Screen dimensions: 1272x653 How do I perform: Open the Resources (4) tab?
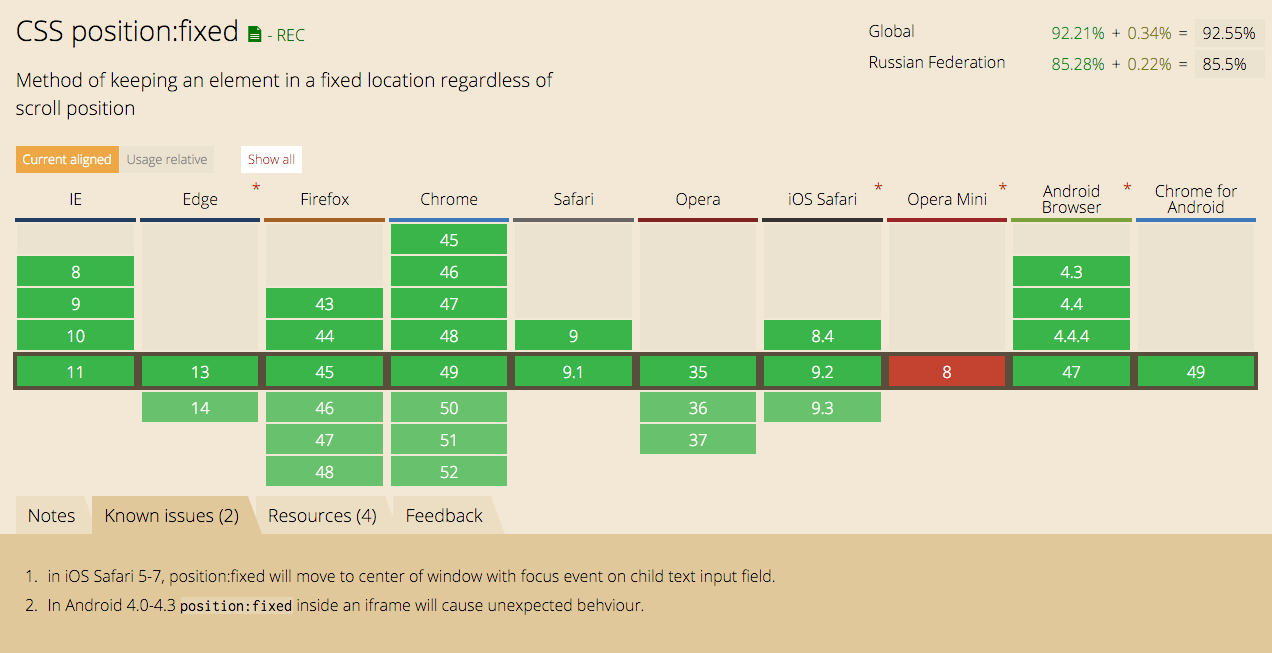(x=322, y=516)
